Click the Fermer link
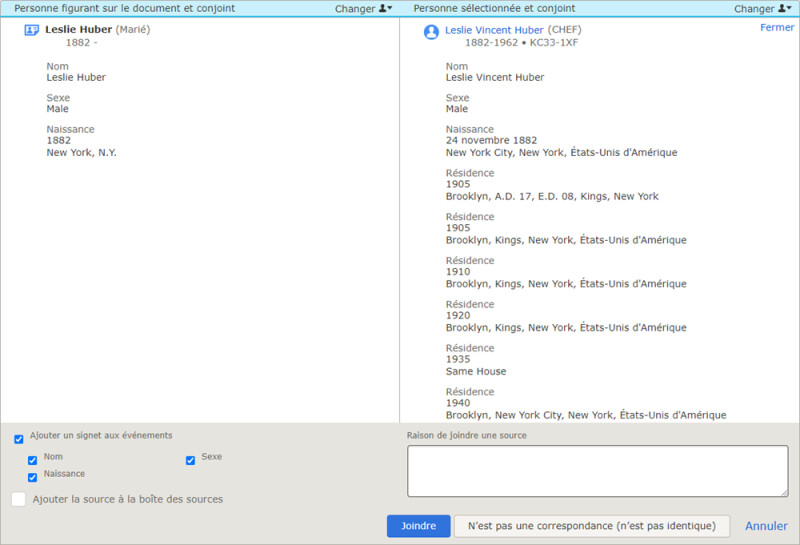Viewport: 800px width, 545px height. [x=777, y=28]
